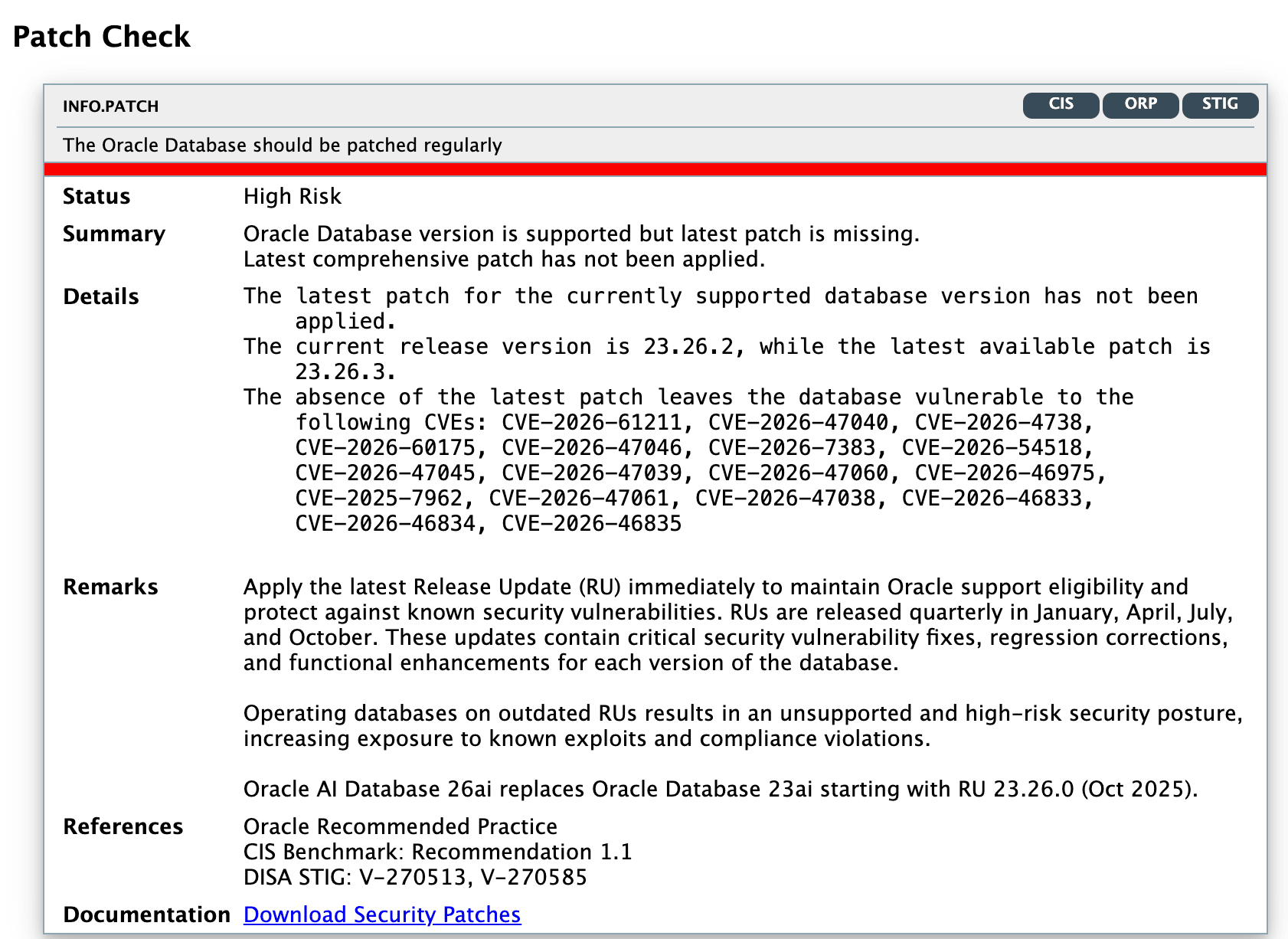Click the Oracle Recommended Practice reference

click(x=400, y=826)
